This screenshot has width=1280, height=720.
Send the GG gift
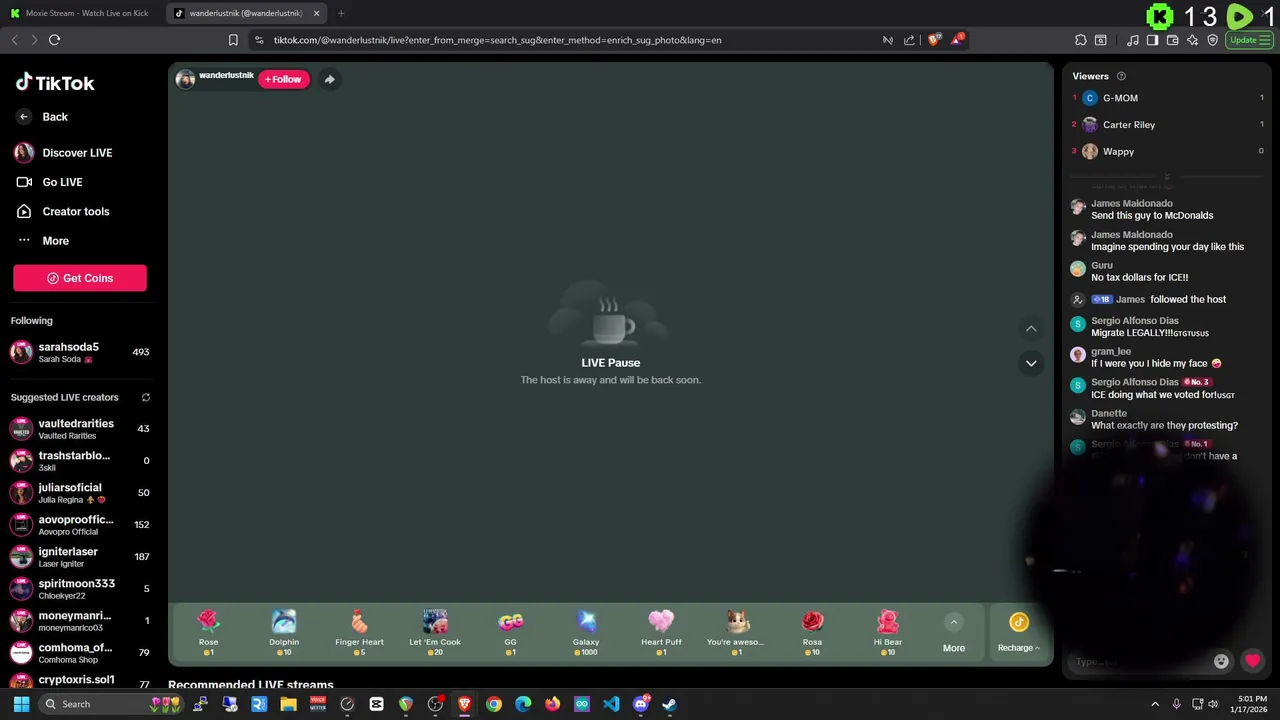click(x=510, y=632)
